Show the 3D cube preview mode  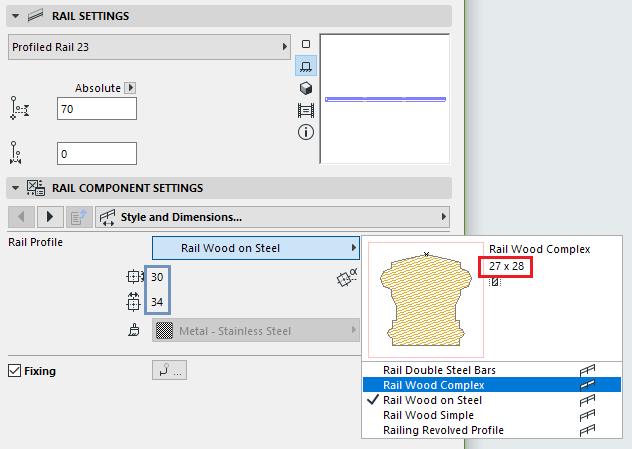click(x=306, y=88)
